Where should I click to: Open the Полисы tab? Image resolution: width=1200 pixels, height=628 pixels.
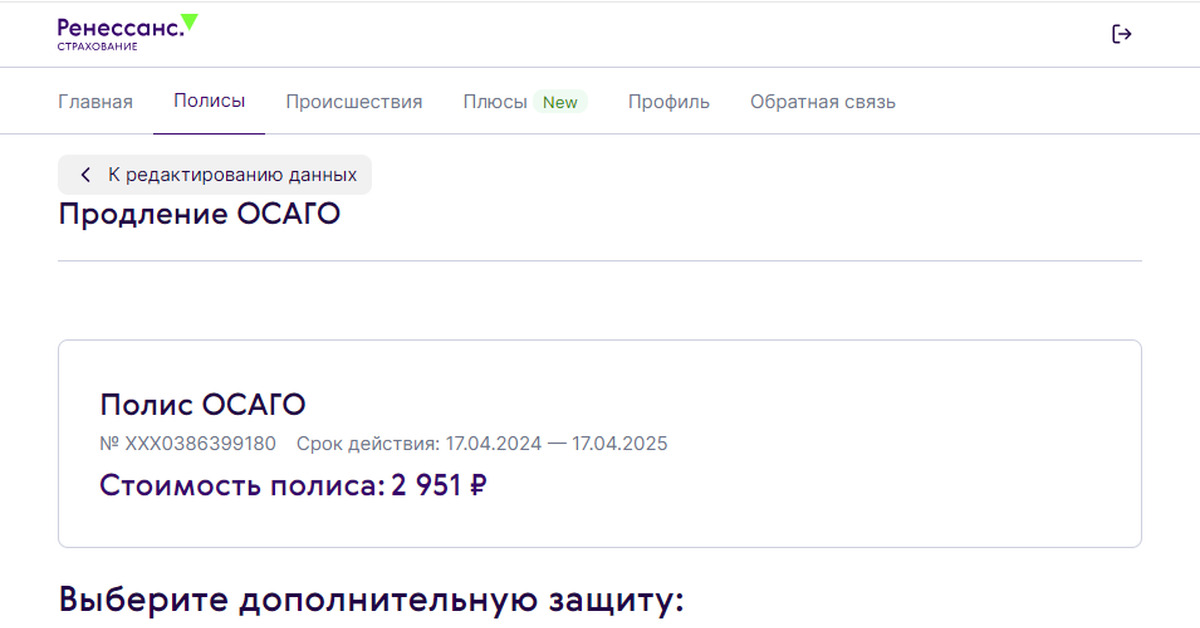click(x=209, y=101)
